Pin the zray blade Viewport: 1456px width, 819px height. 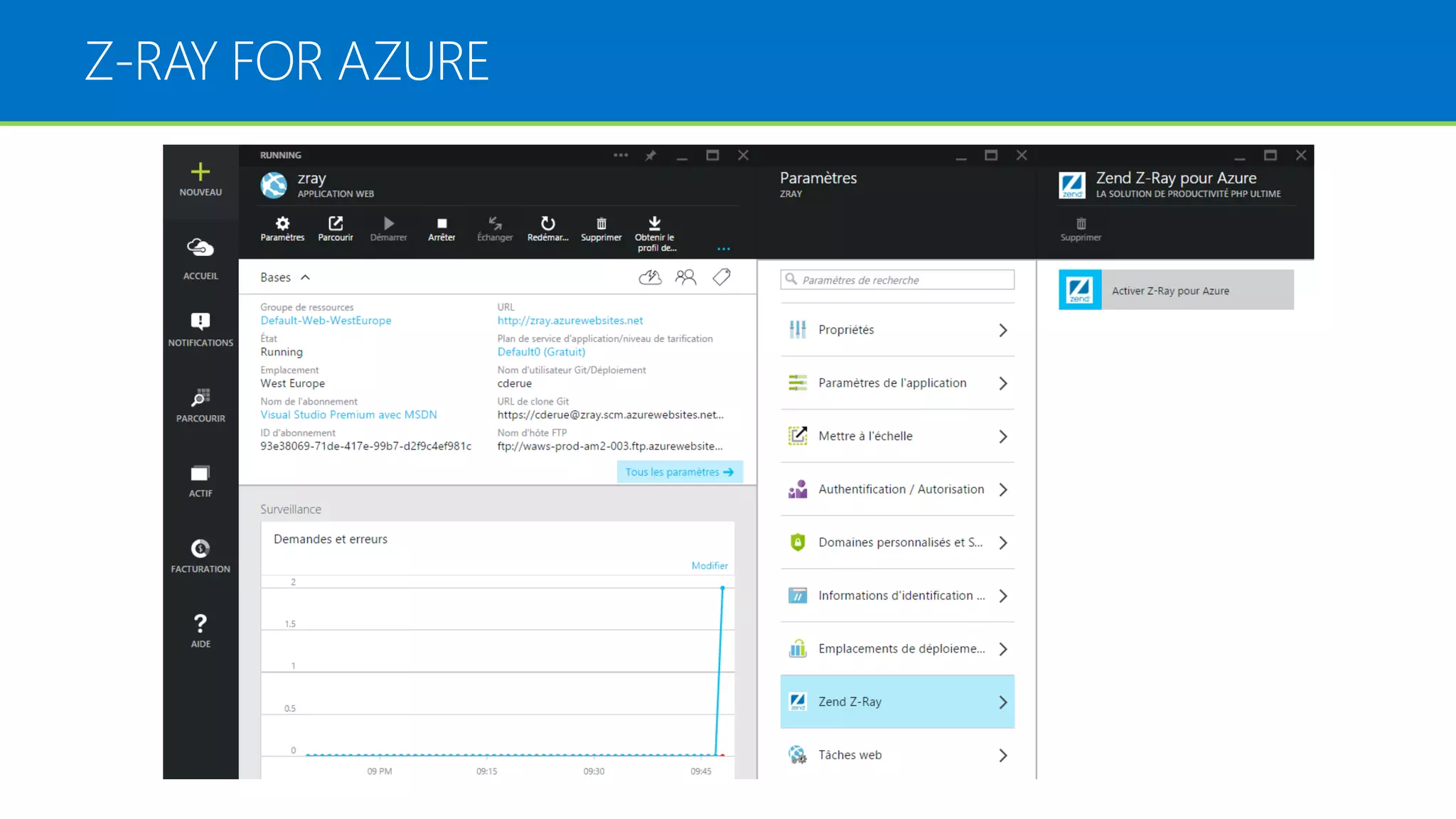tap(651, 155)
